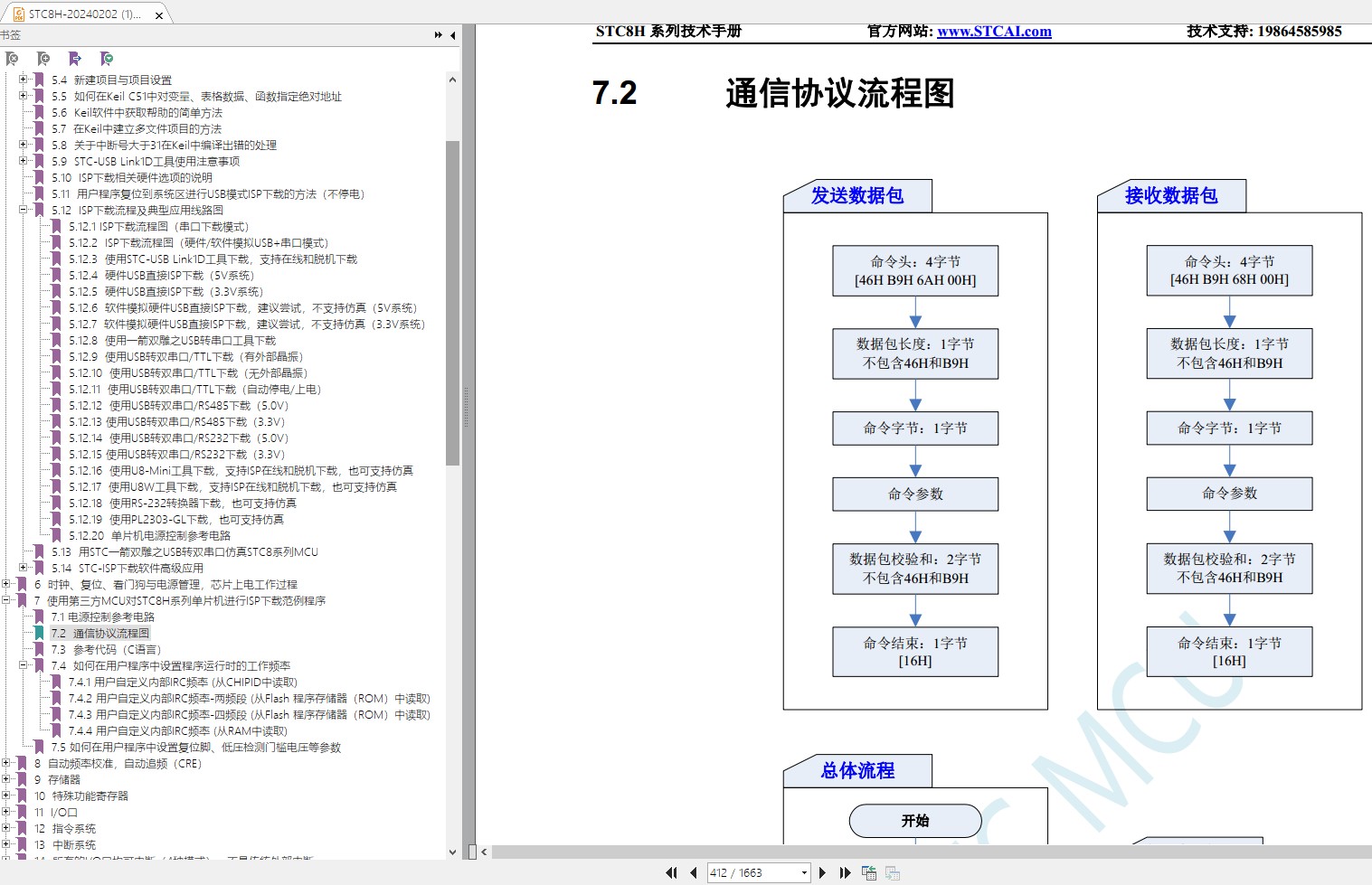This screenshot has height=885, width=1372.
Task: Switch to STC8H-20240202 (1) tab
Action: click(85, 14)
